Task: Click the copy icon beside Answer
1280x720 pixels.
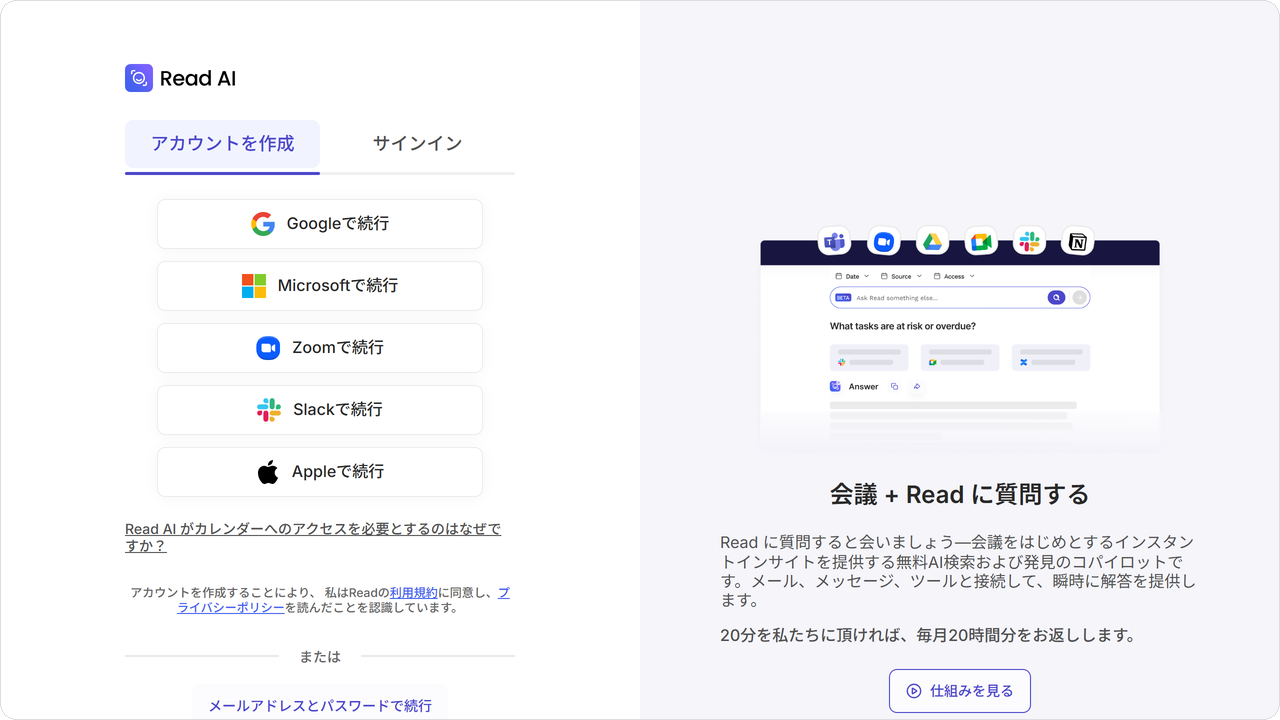Action: (894, 387)
